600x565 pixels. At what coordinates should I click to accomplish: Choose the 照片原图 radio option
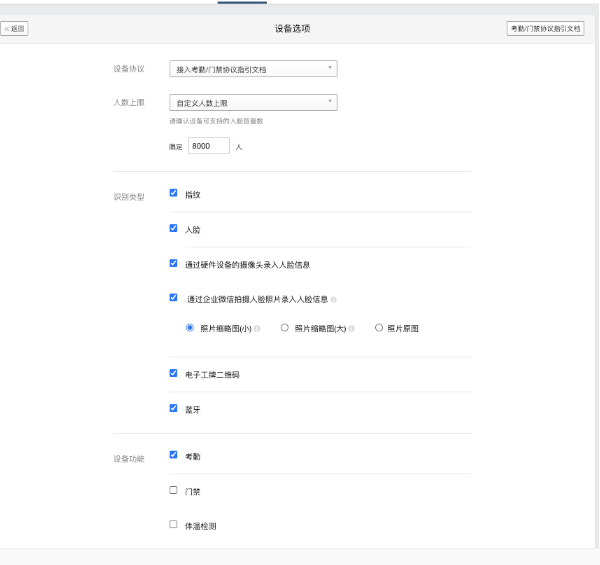coord(378,327)
